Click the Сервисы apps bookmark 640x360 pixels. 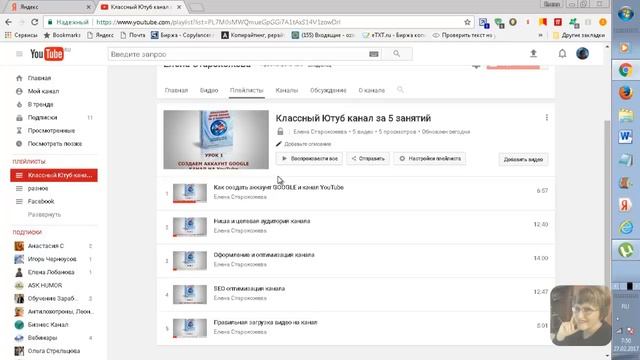point(21,35)
